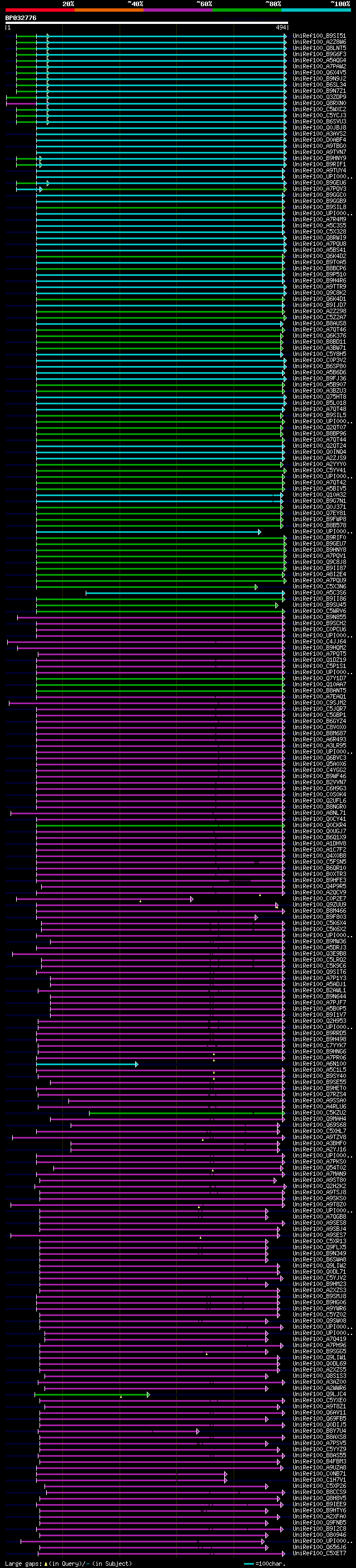This screenshot has height=1568, width=356.
Task: Select the UniRef100_Q9ZUU9 label
Action: [319, 904]
